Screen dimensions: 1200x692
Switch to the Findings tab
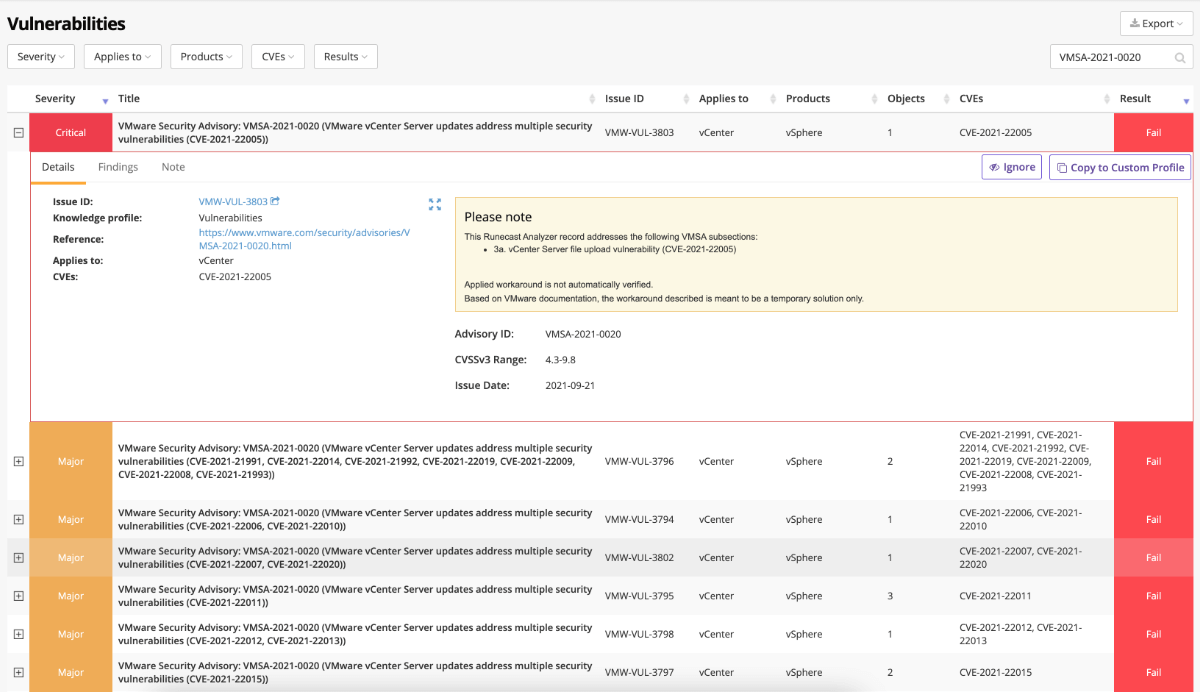[117, 167]
